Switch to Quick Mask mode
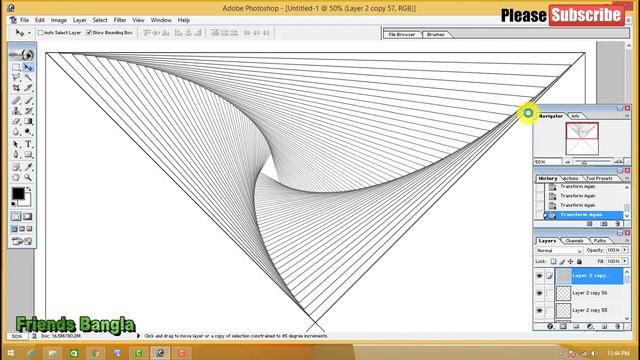This screenshot has width=640, height=360. click(x=28, y=217)
